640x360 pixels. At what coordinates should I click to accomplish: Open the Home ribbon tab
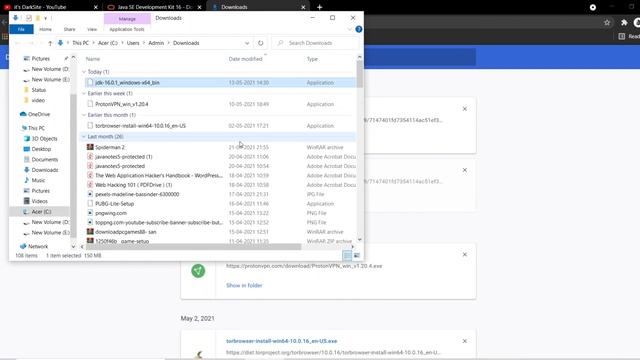(45, 29)
